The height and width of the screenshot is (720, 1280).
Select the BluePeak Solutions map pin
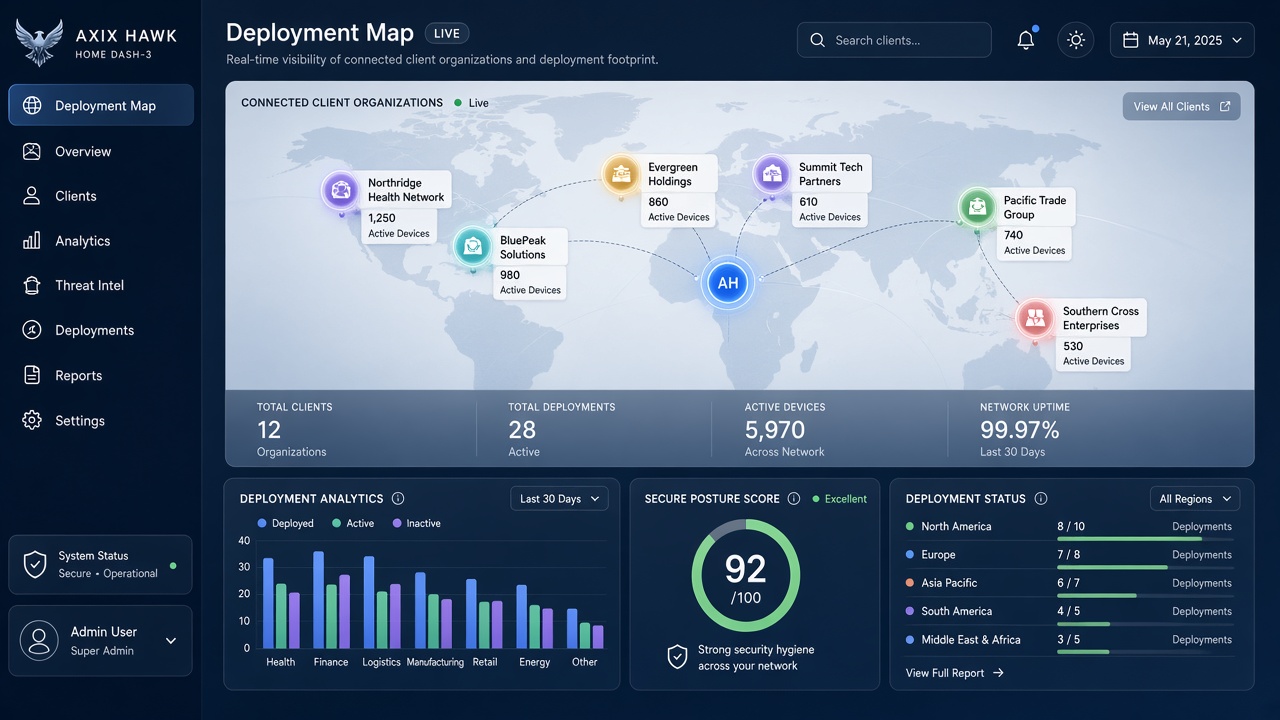click(472, 246)
